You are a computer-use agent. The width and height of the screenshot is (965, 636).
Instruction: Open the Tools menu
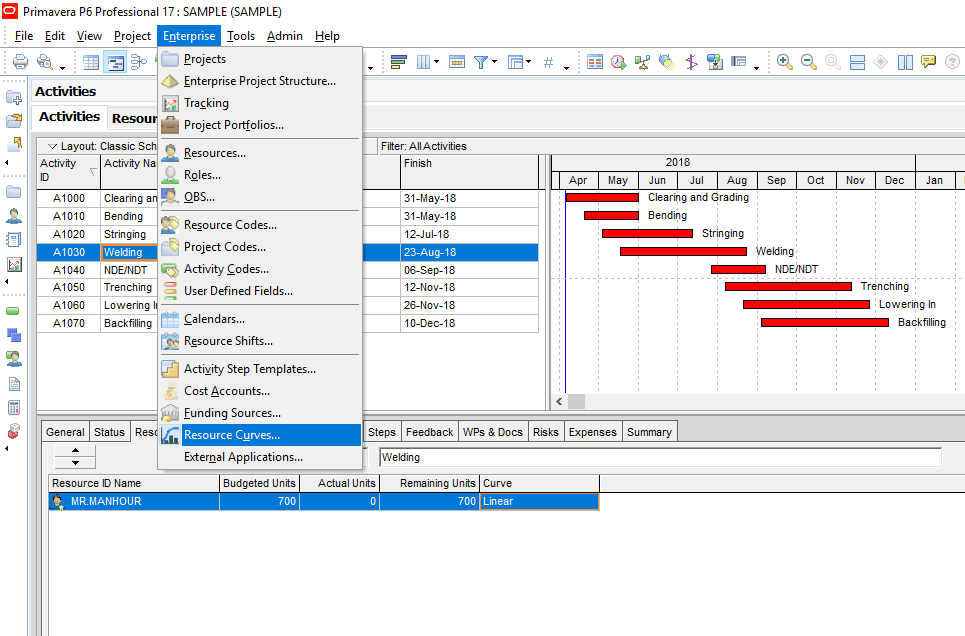(241, 36)
